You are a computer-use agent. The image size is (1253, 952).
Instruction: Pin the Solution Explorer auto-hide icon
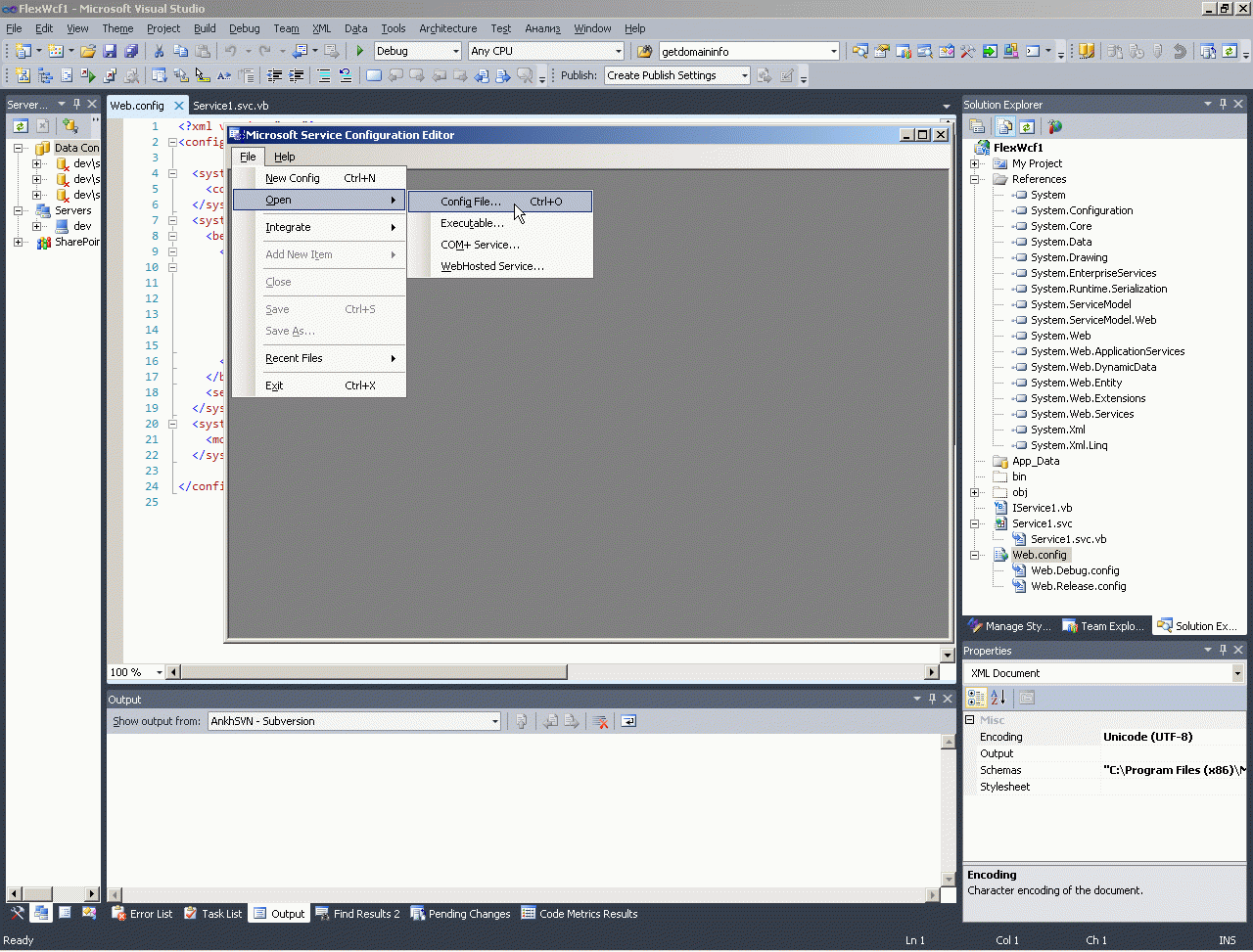[x=1223, y=104]
